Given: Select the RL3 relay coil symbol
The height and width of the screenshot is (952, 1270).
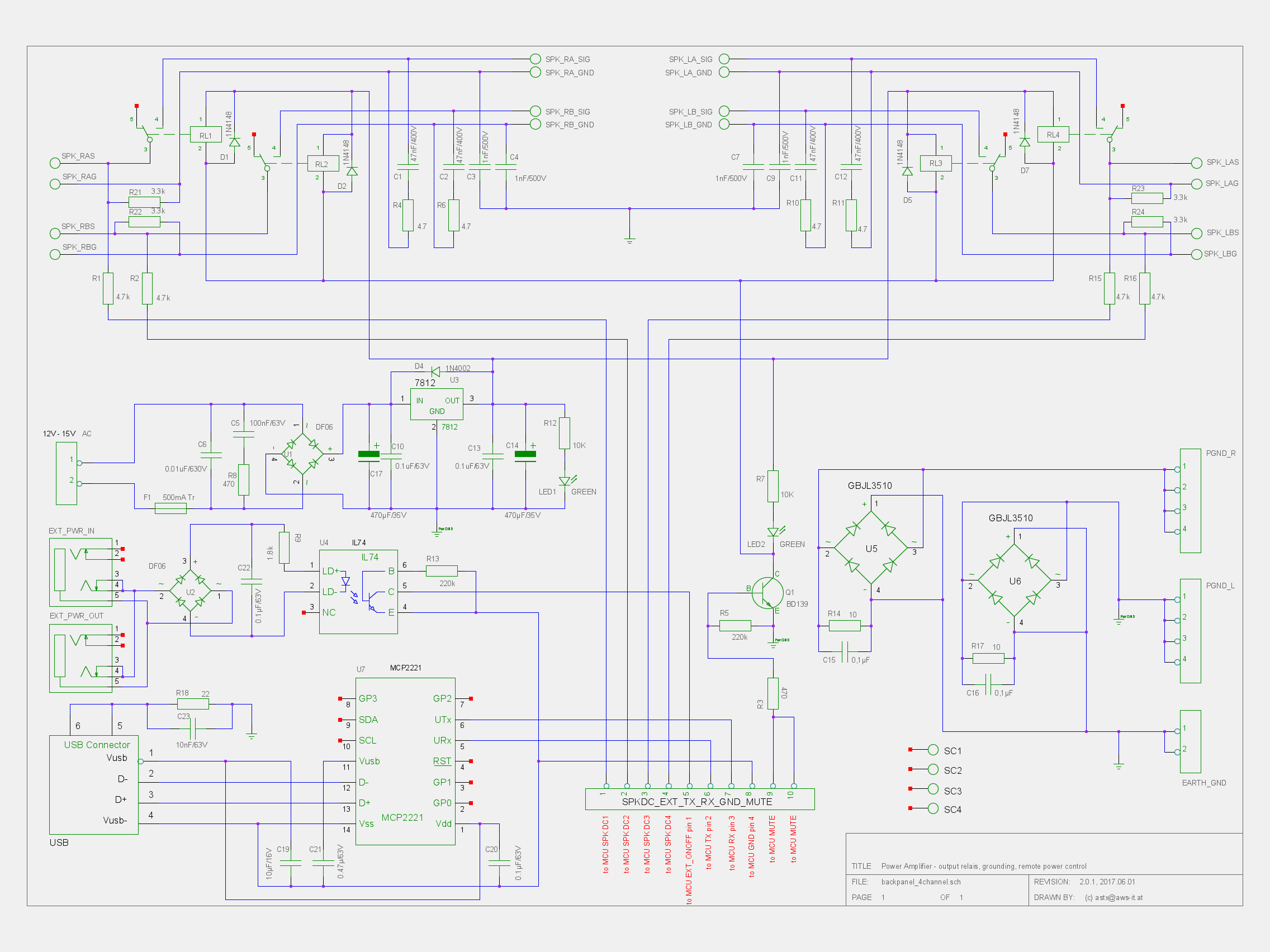Looking at the screenshot, I should tap(936, 164).
